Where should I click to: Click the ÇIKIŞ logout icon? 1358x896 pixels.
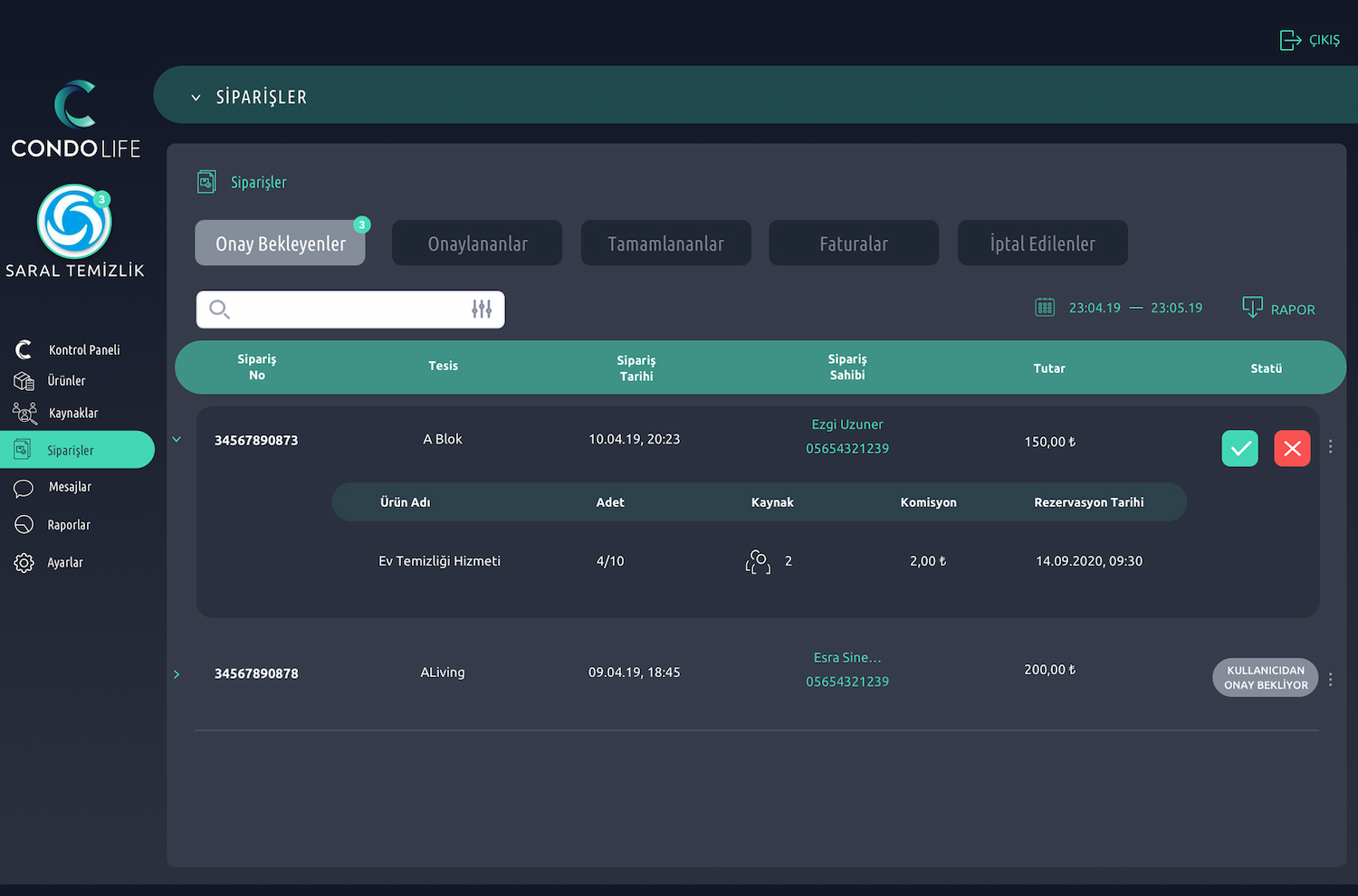(x=1290, y=40)
